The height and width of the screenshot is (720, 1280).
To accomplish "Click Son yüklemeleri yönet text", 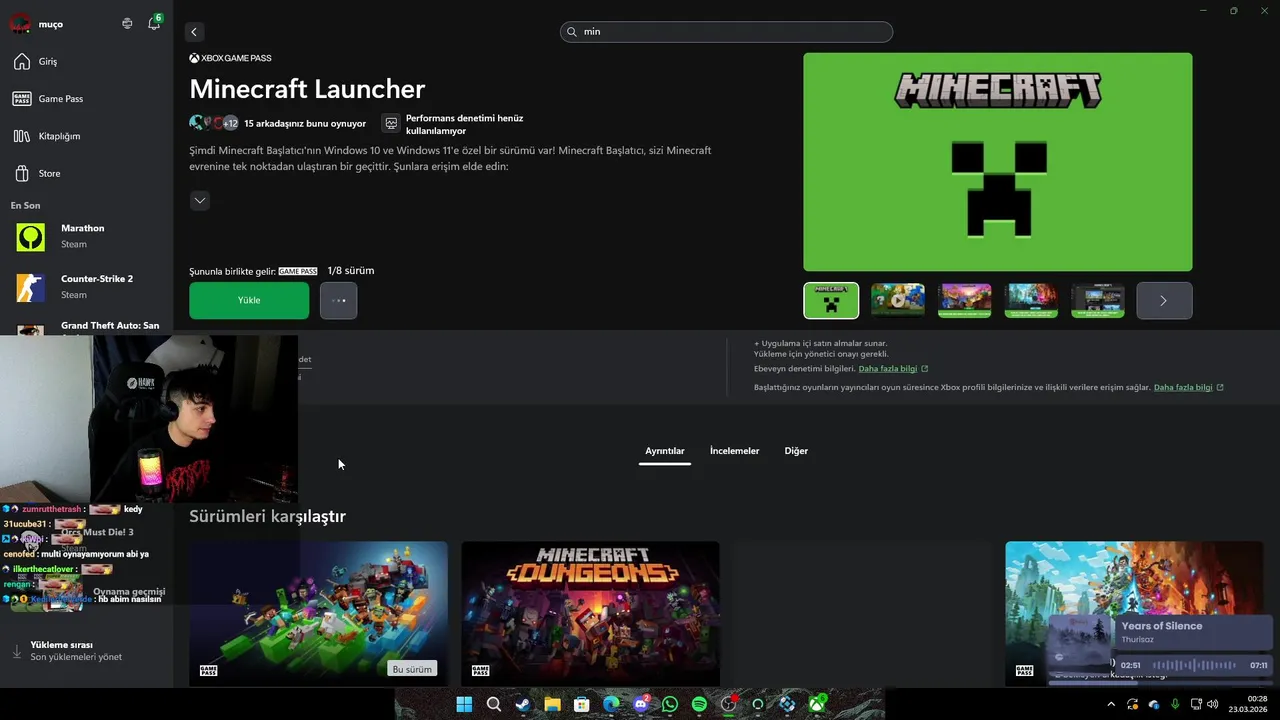I will pos(76,657).
